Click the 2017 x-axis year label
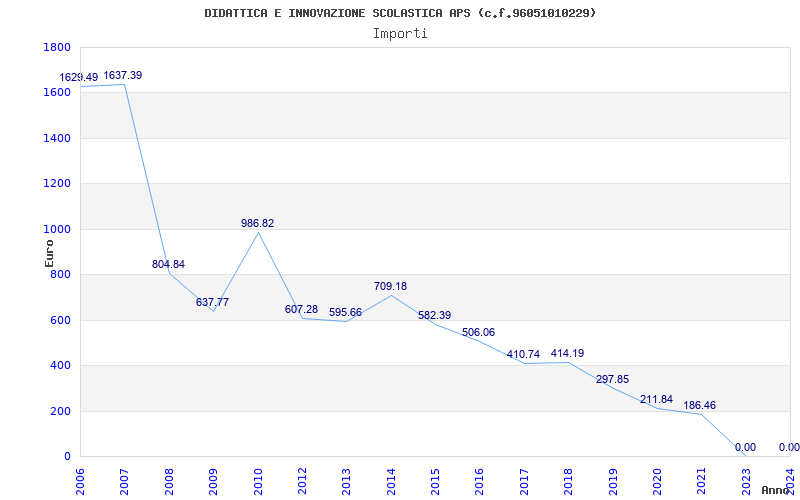The image size is (800, 500). (x=524, y=482)
